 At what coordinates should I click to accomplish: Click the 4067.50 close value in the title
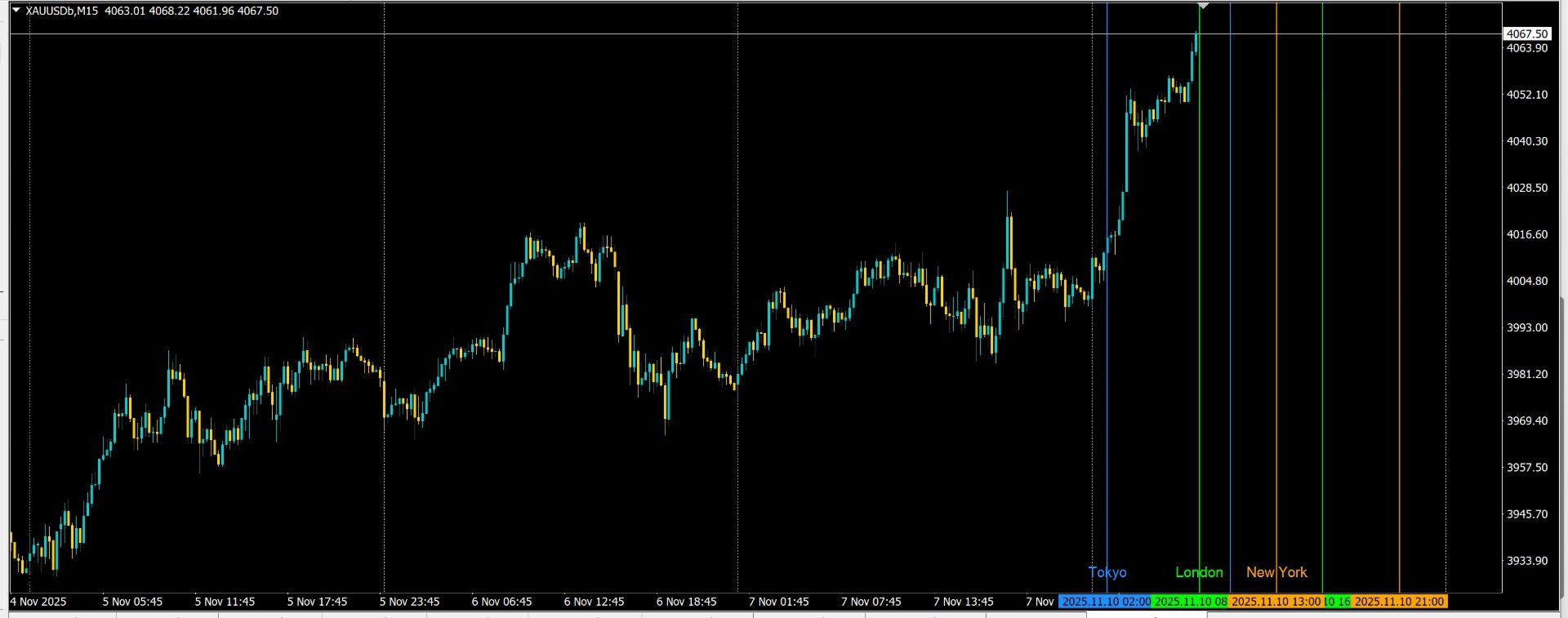[257, 11]
